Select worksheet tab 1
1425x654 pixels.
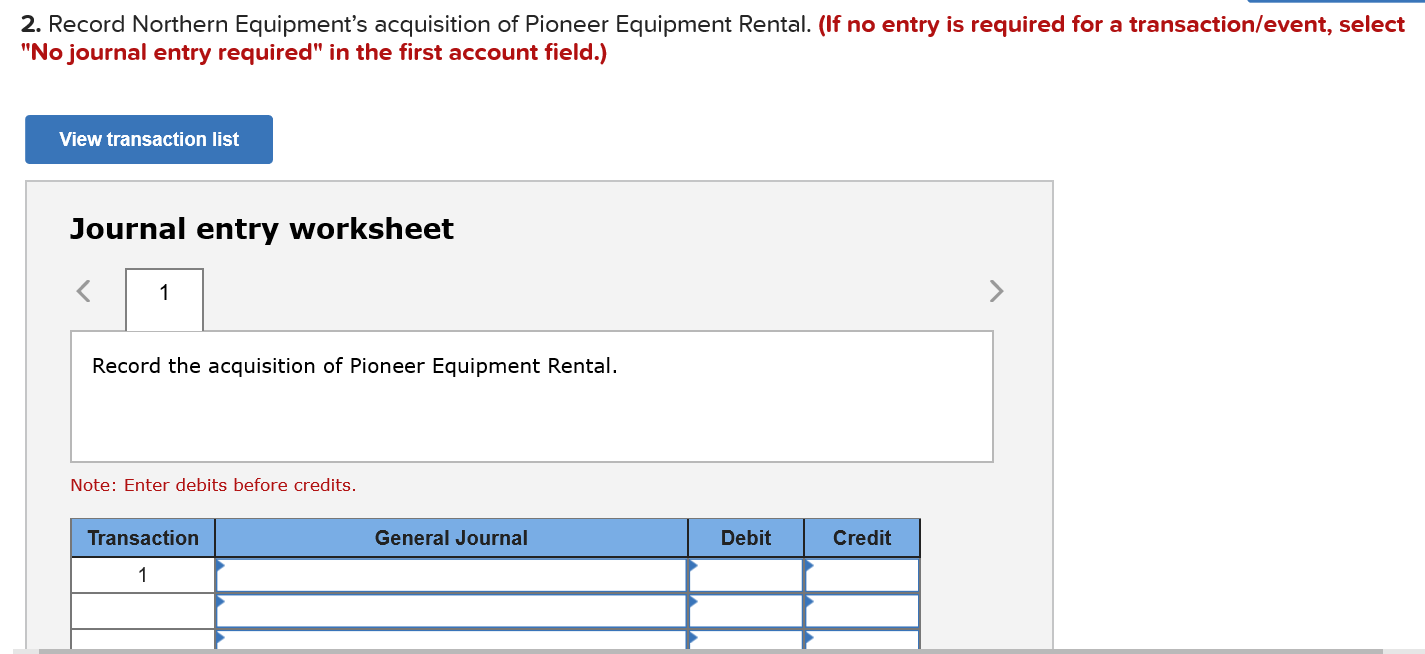[163, 291]
